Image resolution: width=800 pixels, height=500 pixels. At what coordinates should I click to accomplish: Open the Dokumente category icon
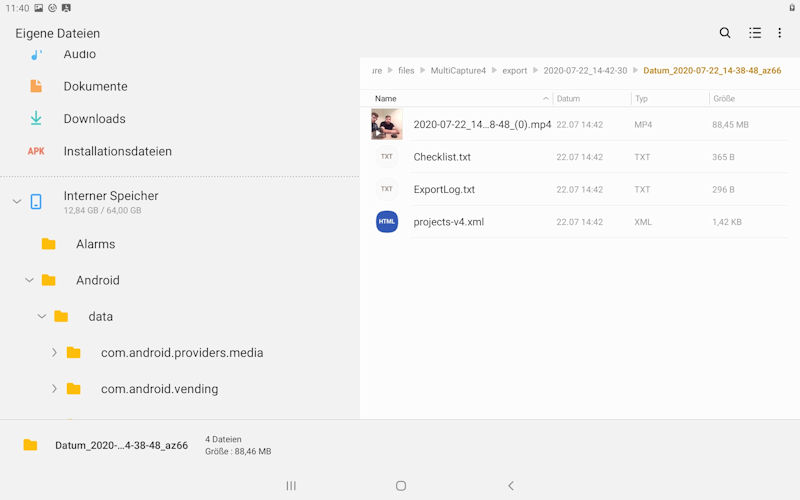pos(36,86)
